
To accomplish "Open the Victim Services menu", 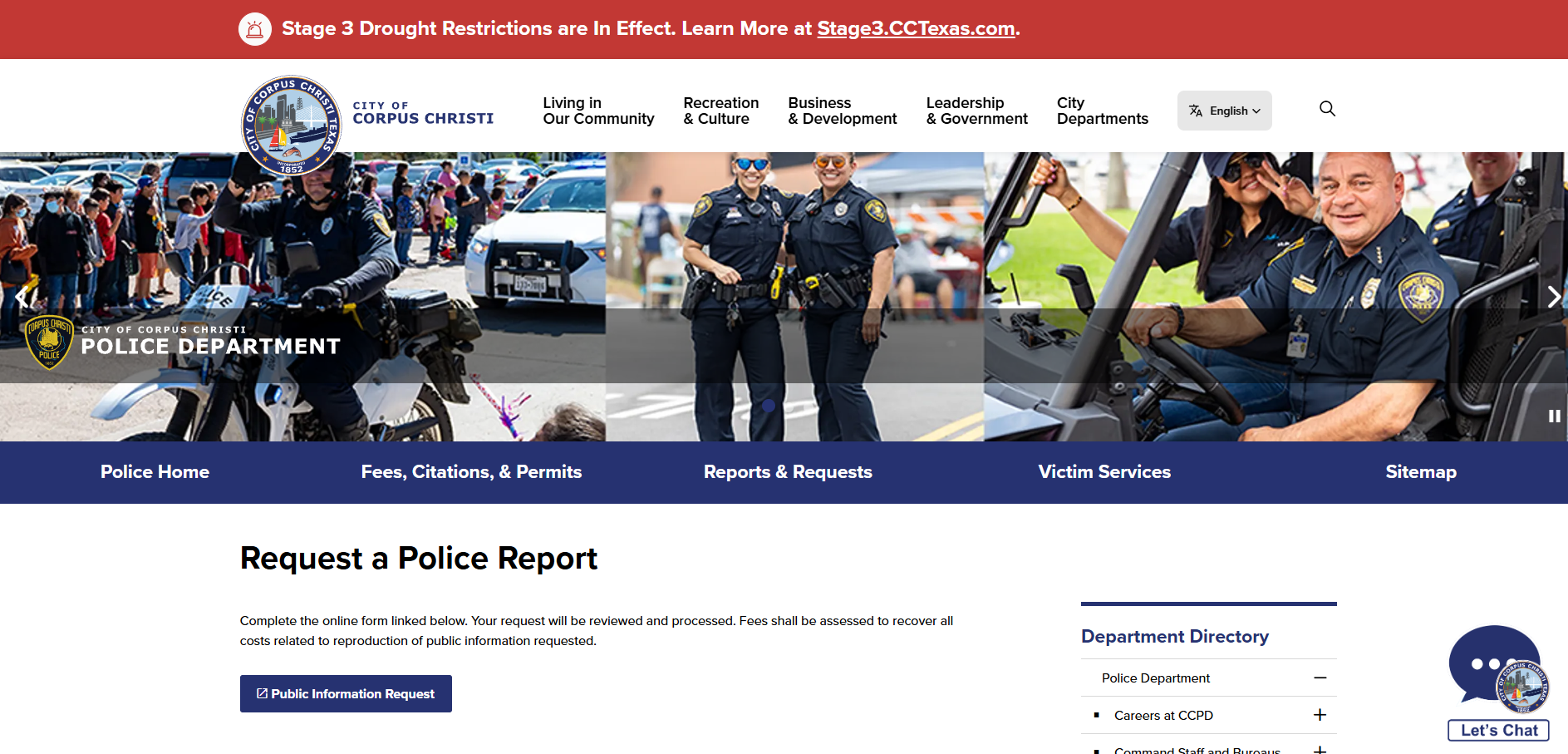I will coord(1104,472).
